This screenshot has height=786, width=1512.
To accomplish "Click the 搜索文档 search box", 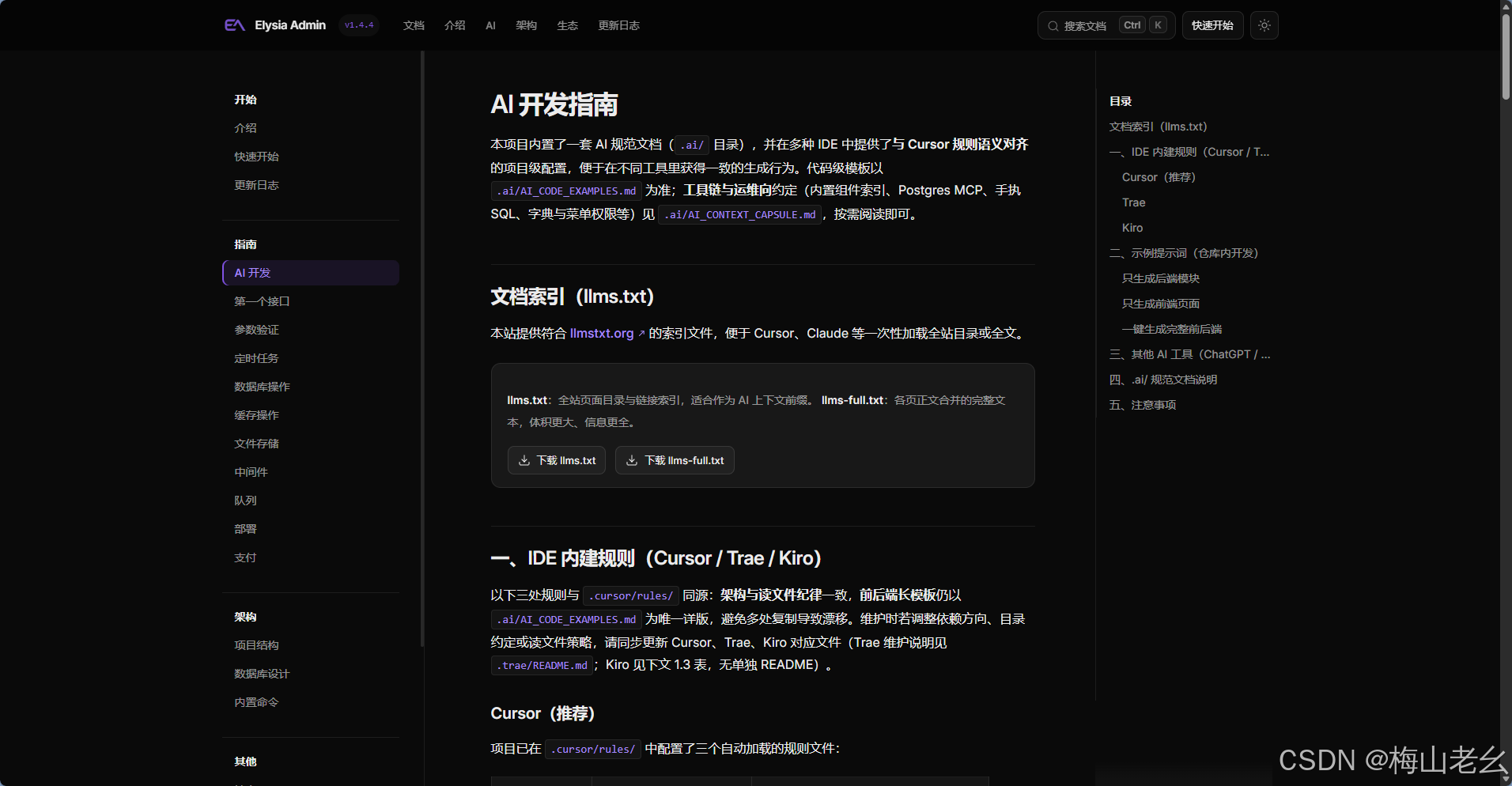I will 1106,25.
